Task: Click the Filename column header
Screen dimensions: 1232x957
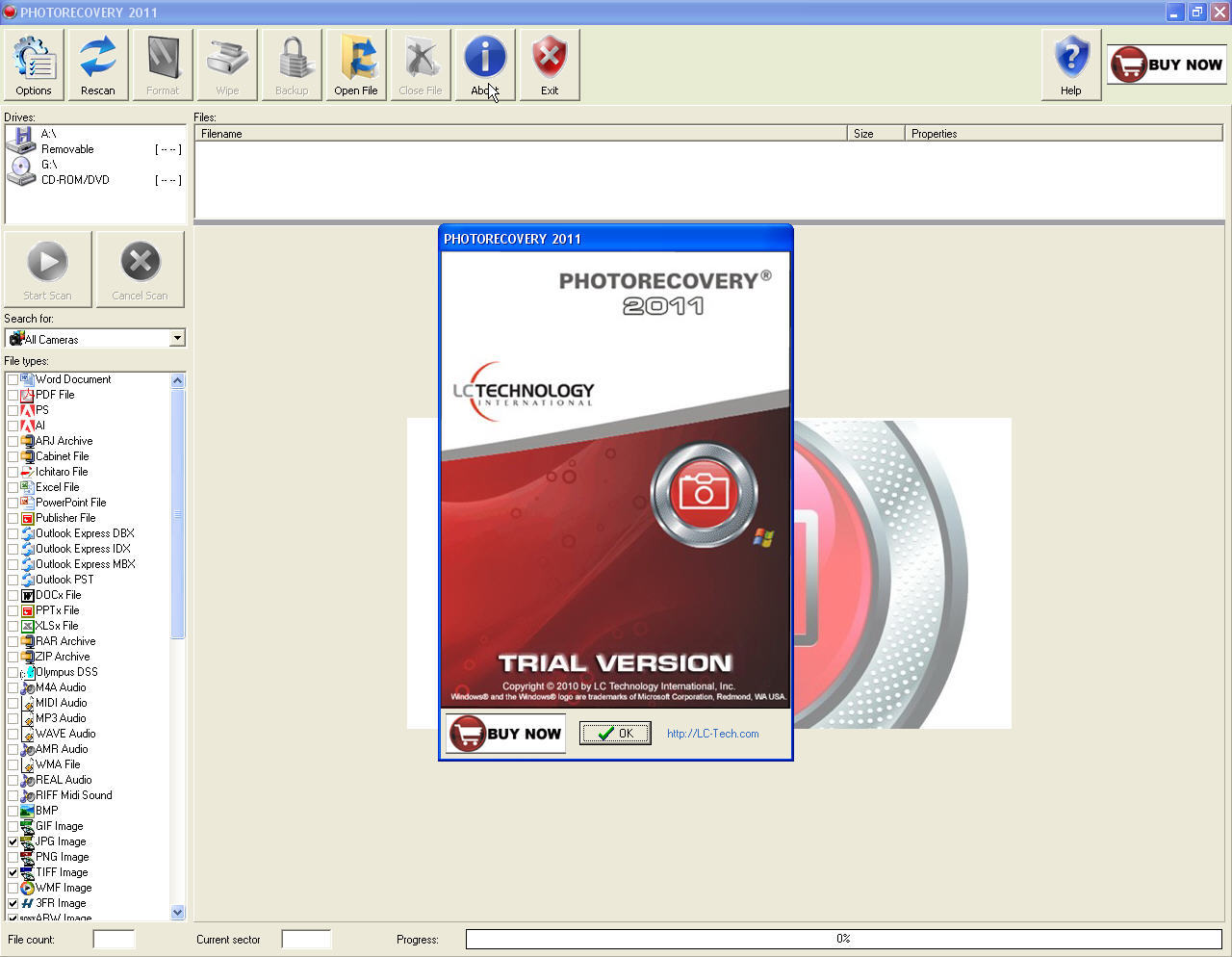Action: pos(521,134)
